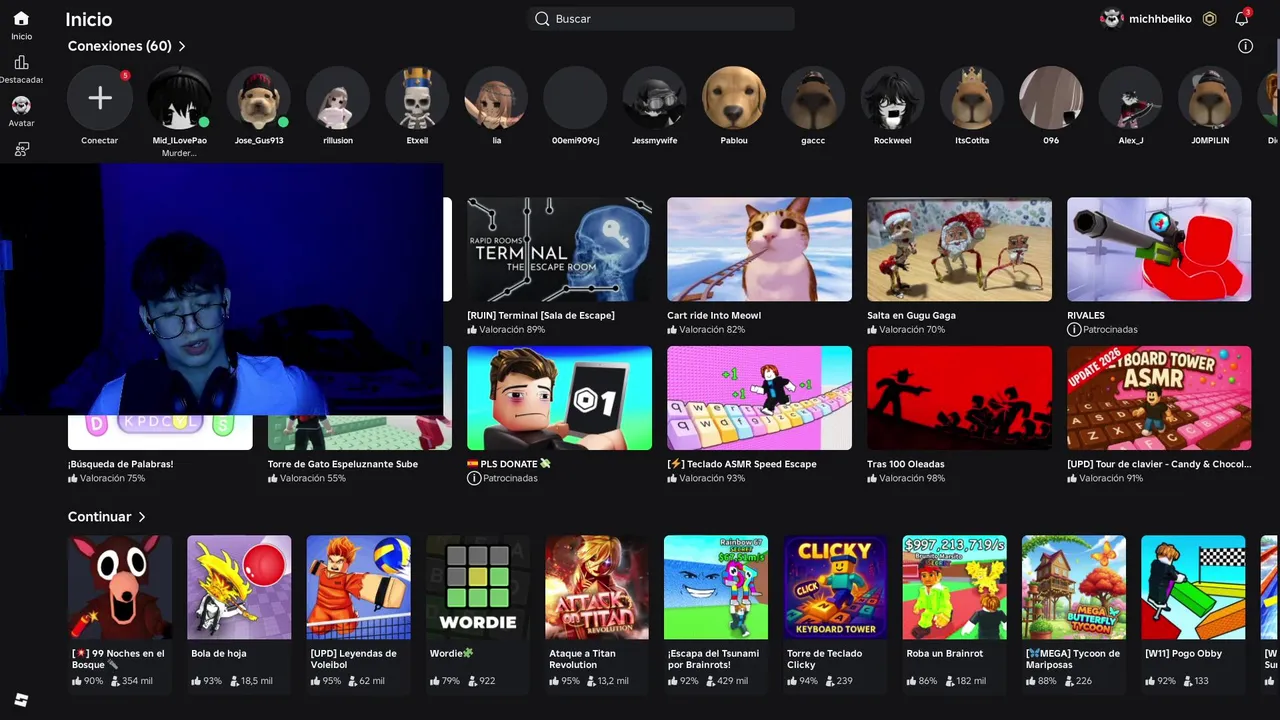The width and height of the screenshot is (1280, 720).
Task: Open J0MPILIN connection avatar
Action: click(1210, 98)
